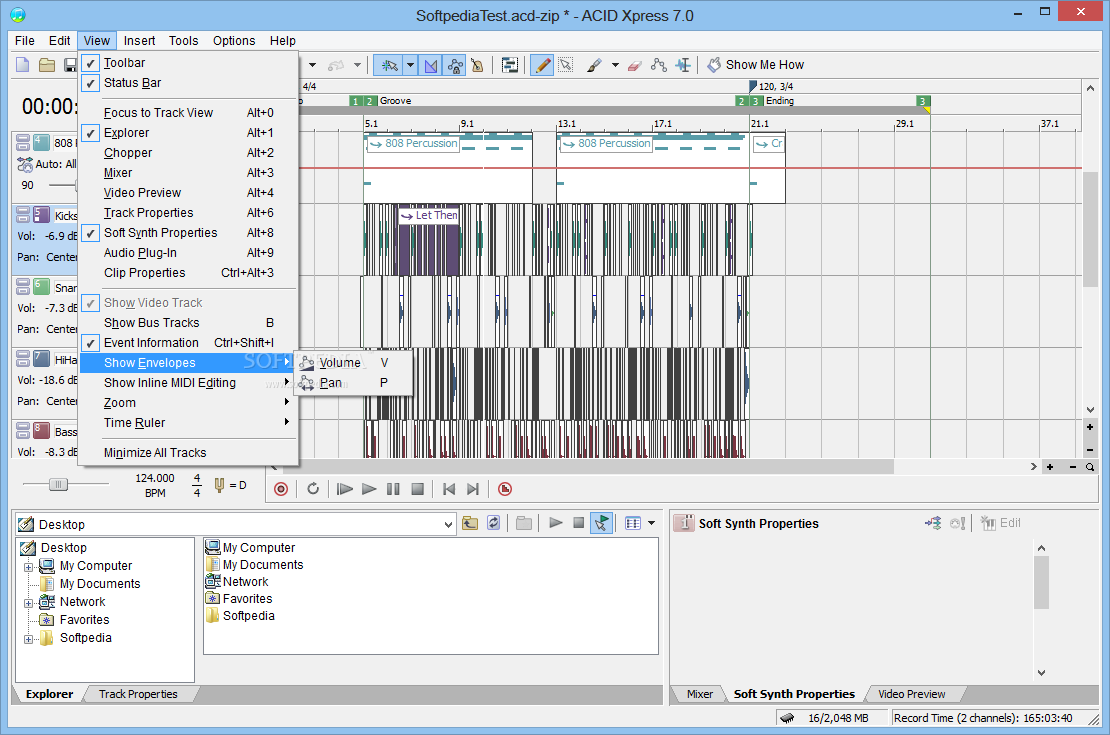Click the New project icon

tap(23, 65)
